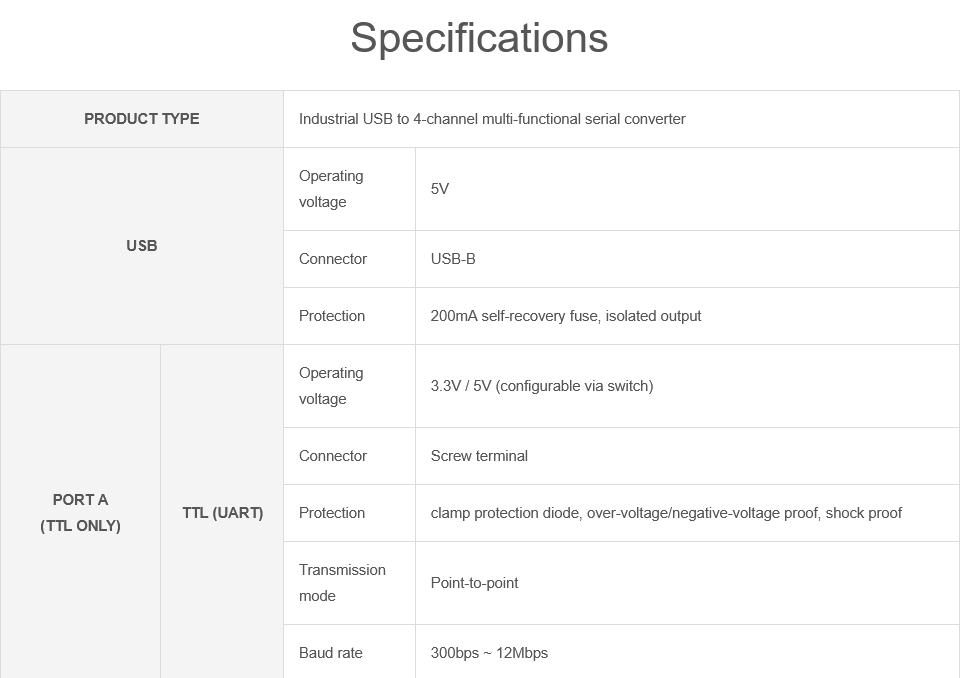Select the Point-to-point value
The width and height of the screenshot is (960, 678).
point(474,583)
